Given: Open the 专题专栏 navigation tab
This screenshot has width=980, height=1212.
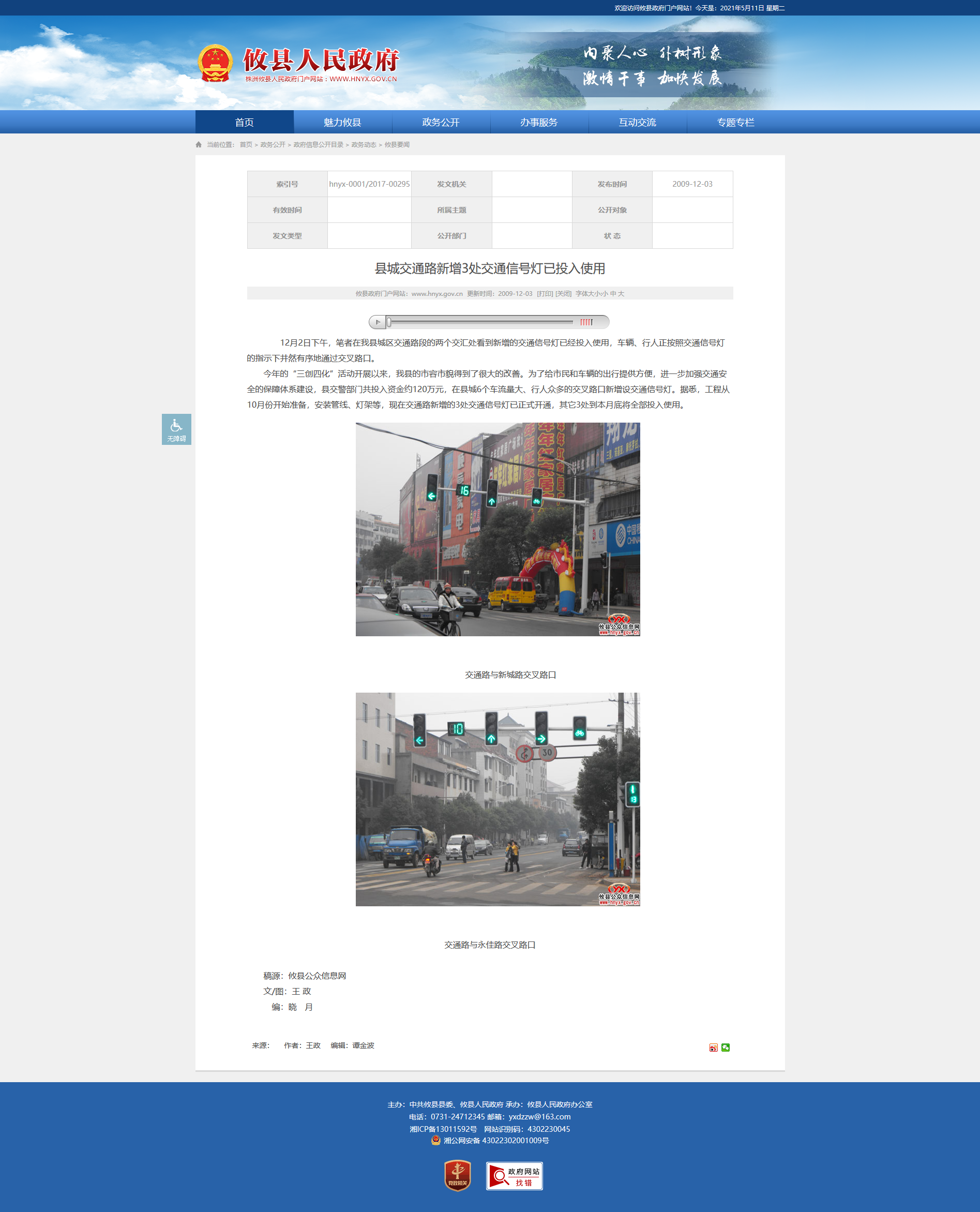Looking at the screenshot, I should pos(735,123).
